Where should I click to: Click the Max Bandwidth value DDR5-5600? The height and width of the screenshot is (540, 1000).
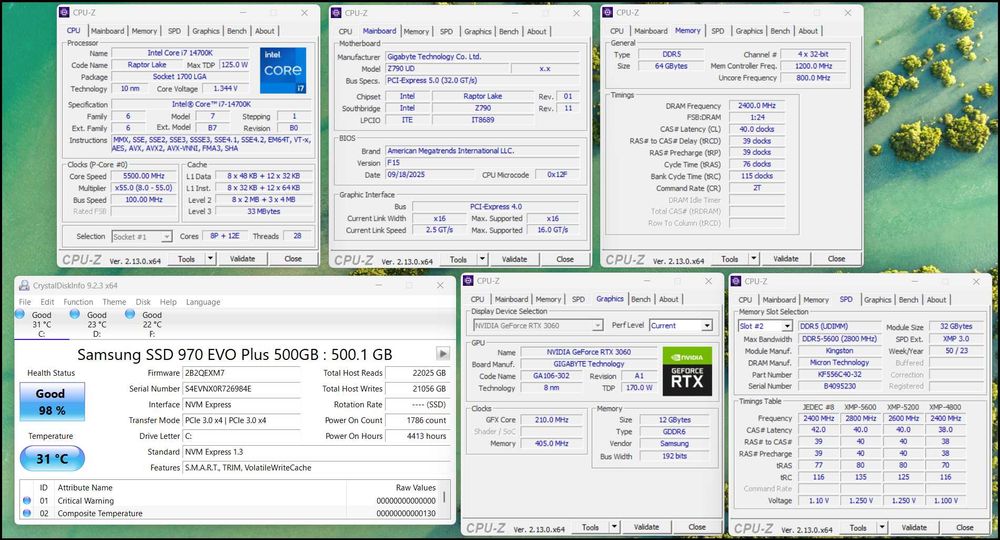(x=839, y=339)
